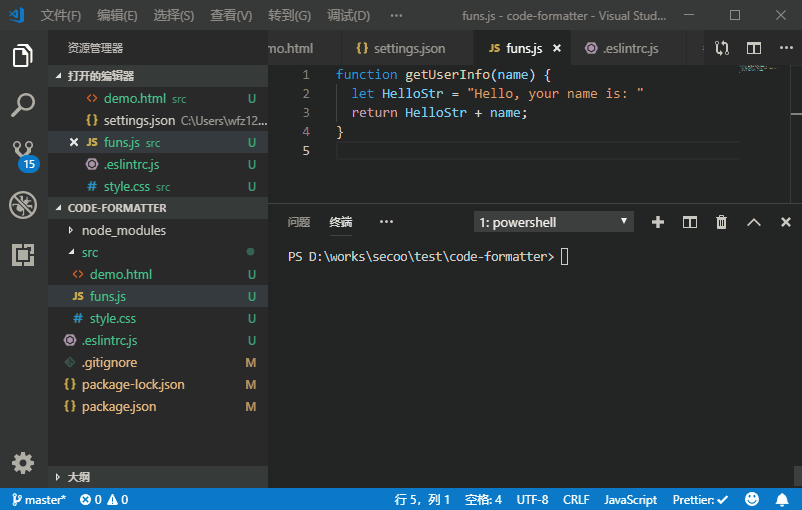Open the Extensions view in activity bar
This screenshot has height=510, width=802.
coord(23,254)
